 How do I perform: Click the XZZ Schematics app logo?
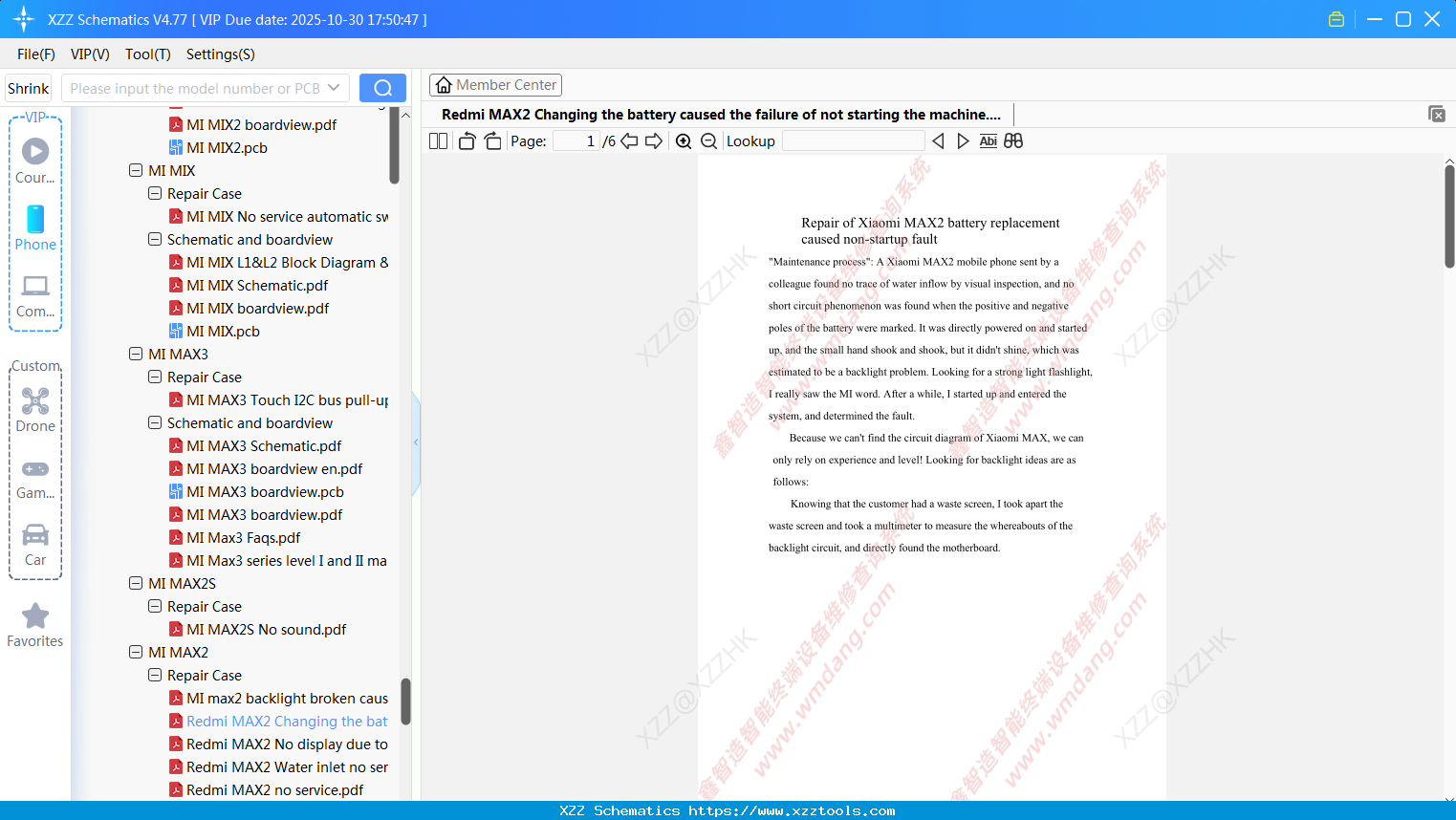[24, 19]
